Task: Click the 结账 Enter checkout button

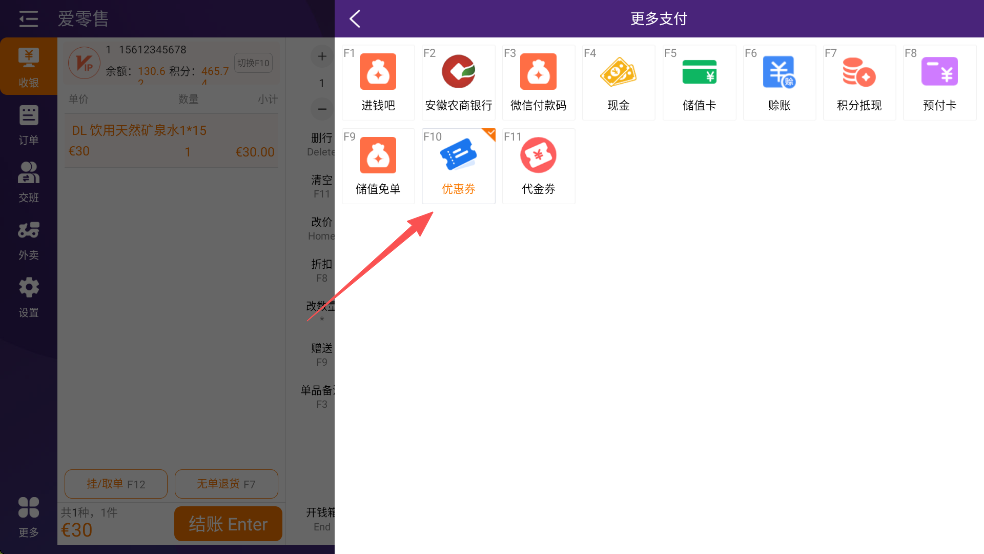Action: (228, 524)
